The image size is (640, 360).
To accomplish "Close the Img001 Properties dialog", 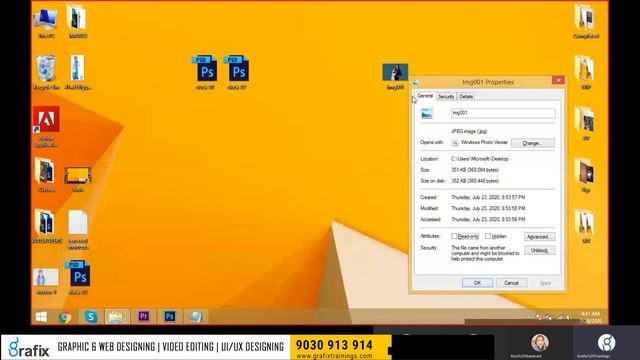I will click(x=558, y=80).
